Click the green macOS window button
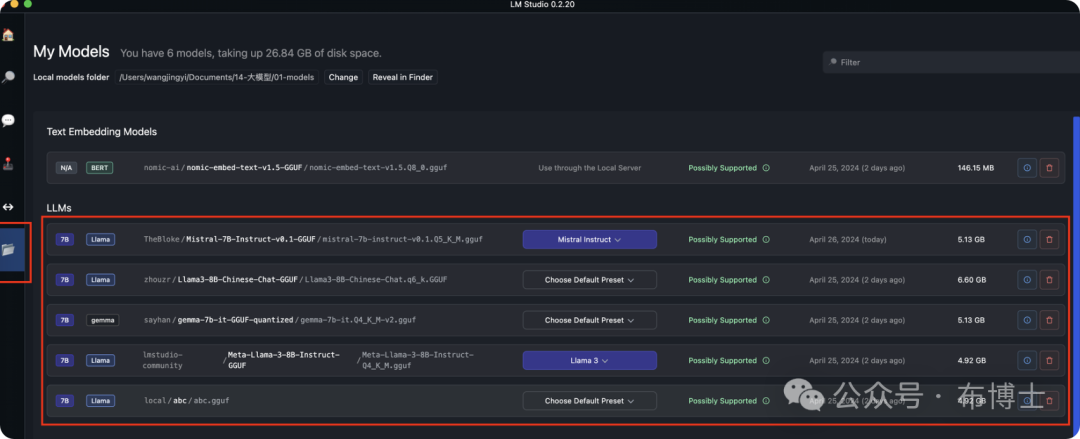 pyautogui.click(x=28, y=4)
